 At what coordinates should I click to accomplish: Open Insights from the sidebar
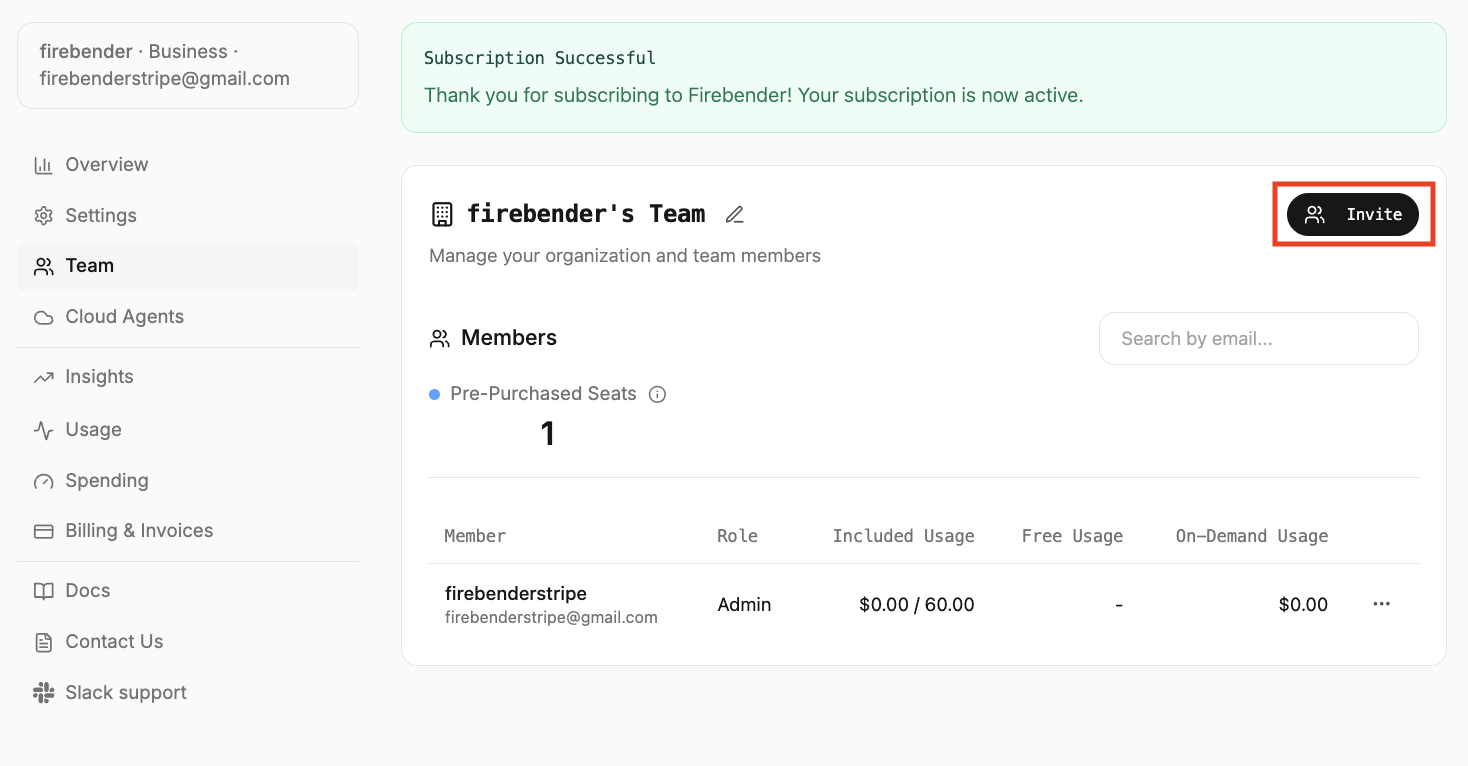tap(99, 377)
